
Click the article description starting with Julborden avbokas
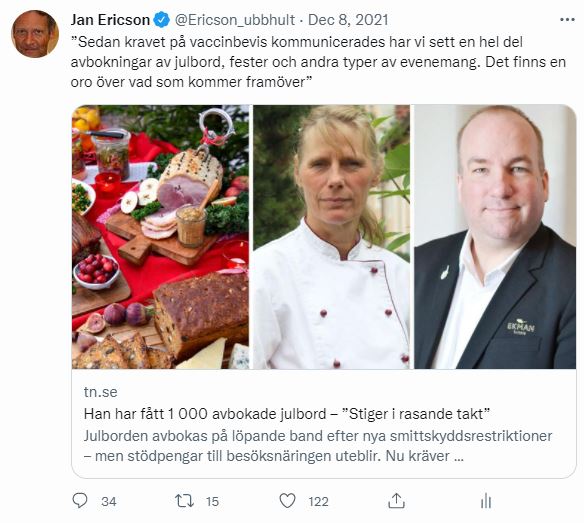[318, 446]
